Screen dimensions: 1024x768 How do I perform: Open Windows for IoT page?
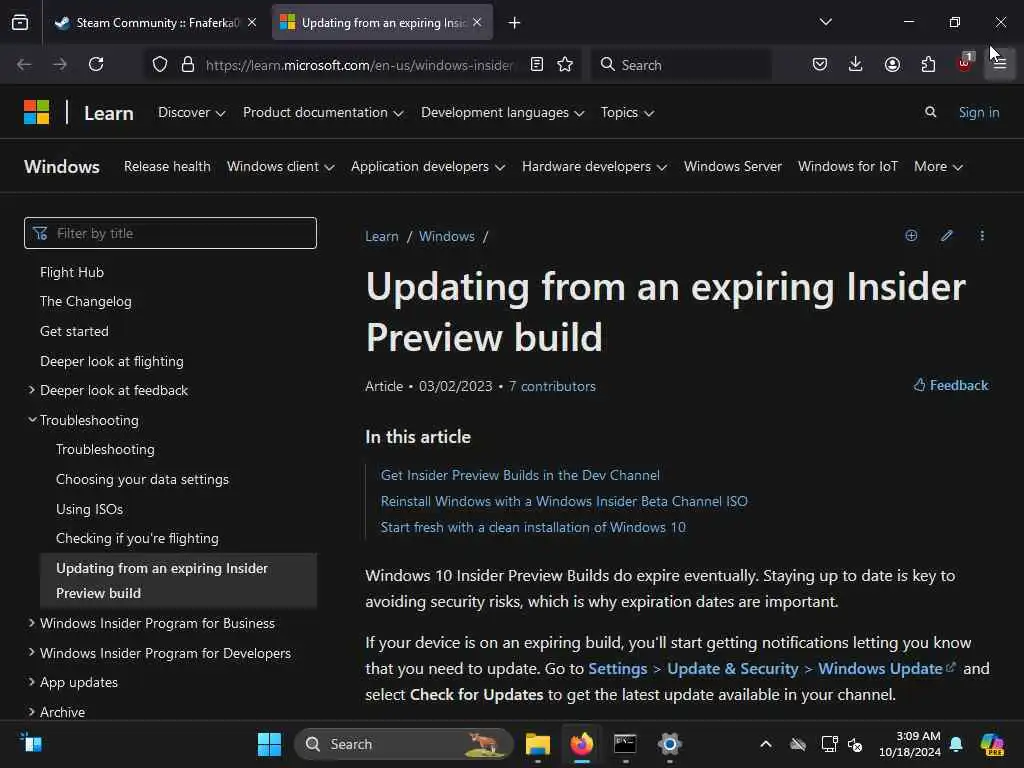click(848, 167)
